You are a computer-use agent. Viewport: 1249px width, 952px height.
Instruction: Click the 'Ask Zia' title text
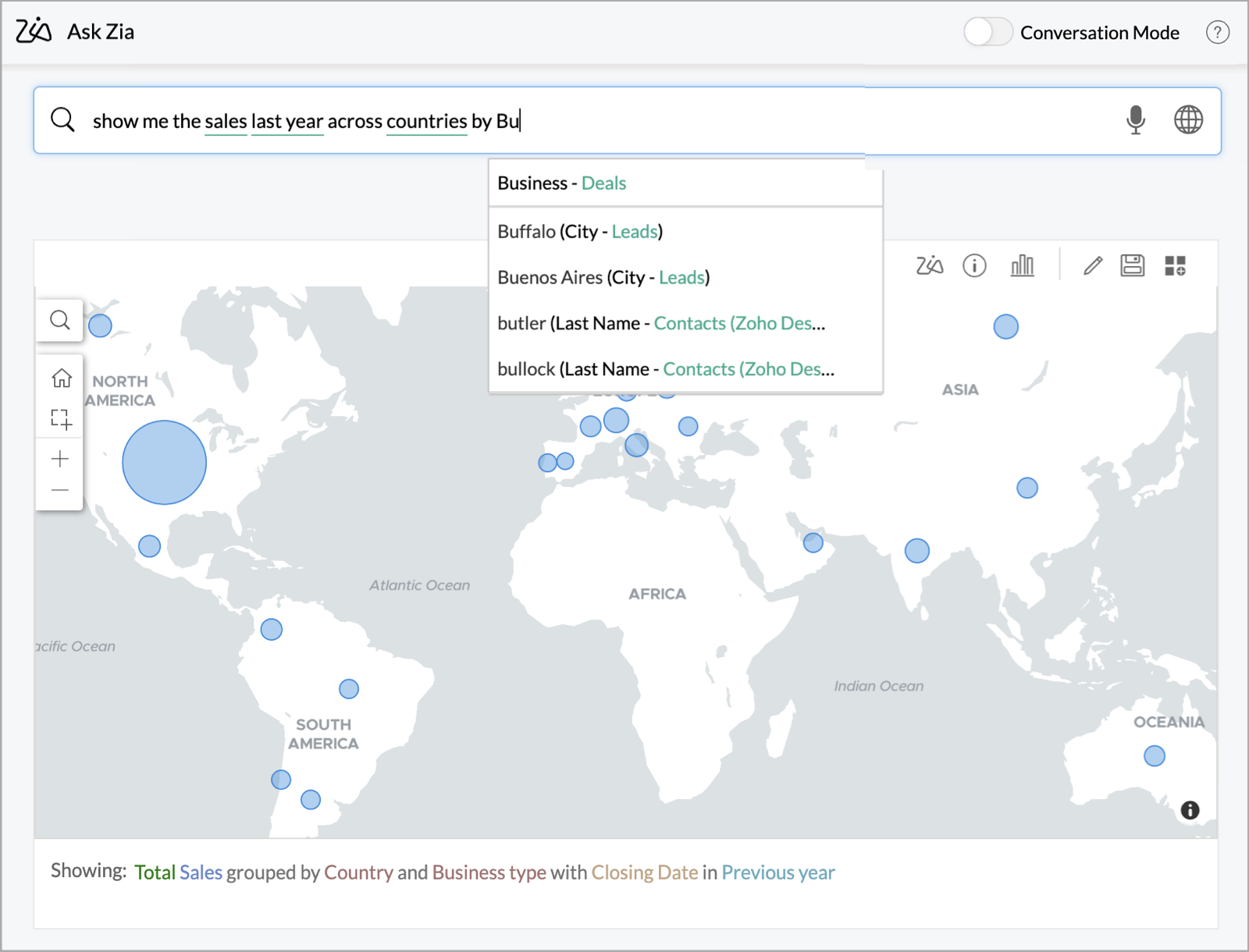click(x=101, y=32)
